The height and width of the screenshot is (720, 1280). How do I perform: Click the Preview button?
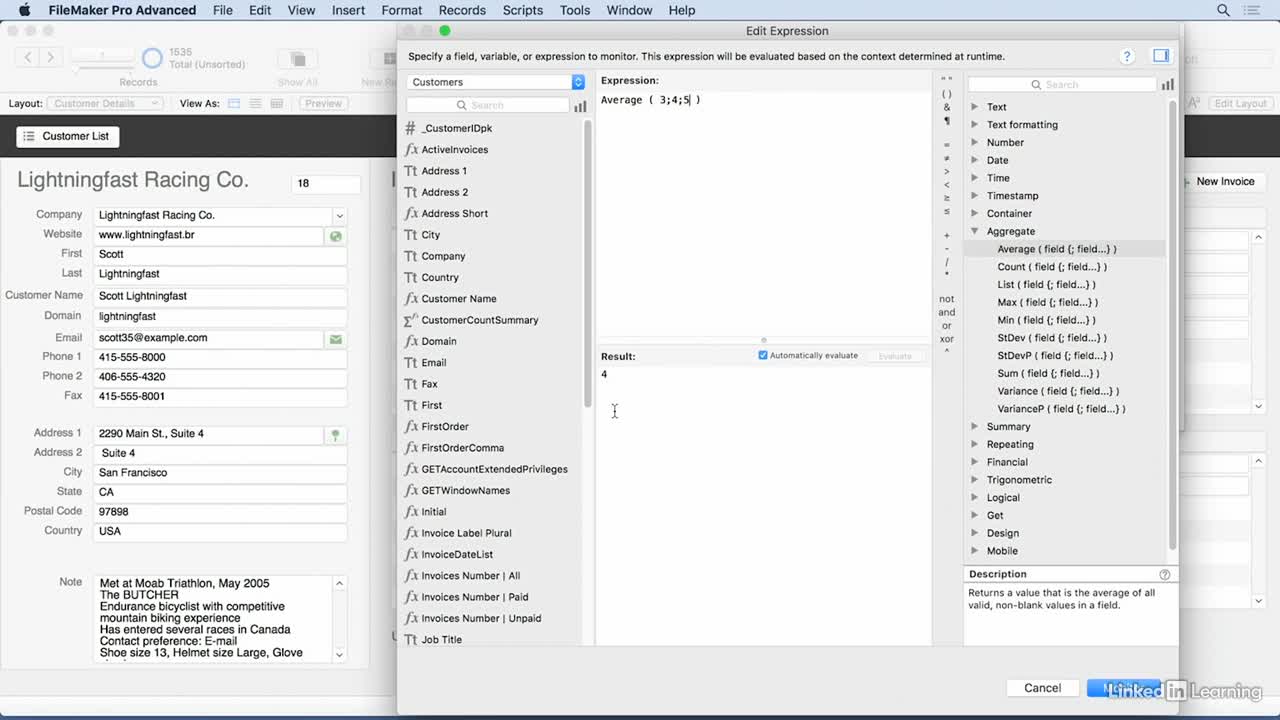tap(323, 103)
